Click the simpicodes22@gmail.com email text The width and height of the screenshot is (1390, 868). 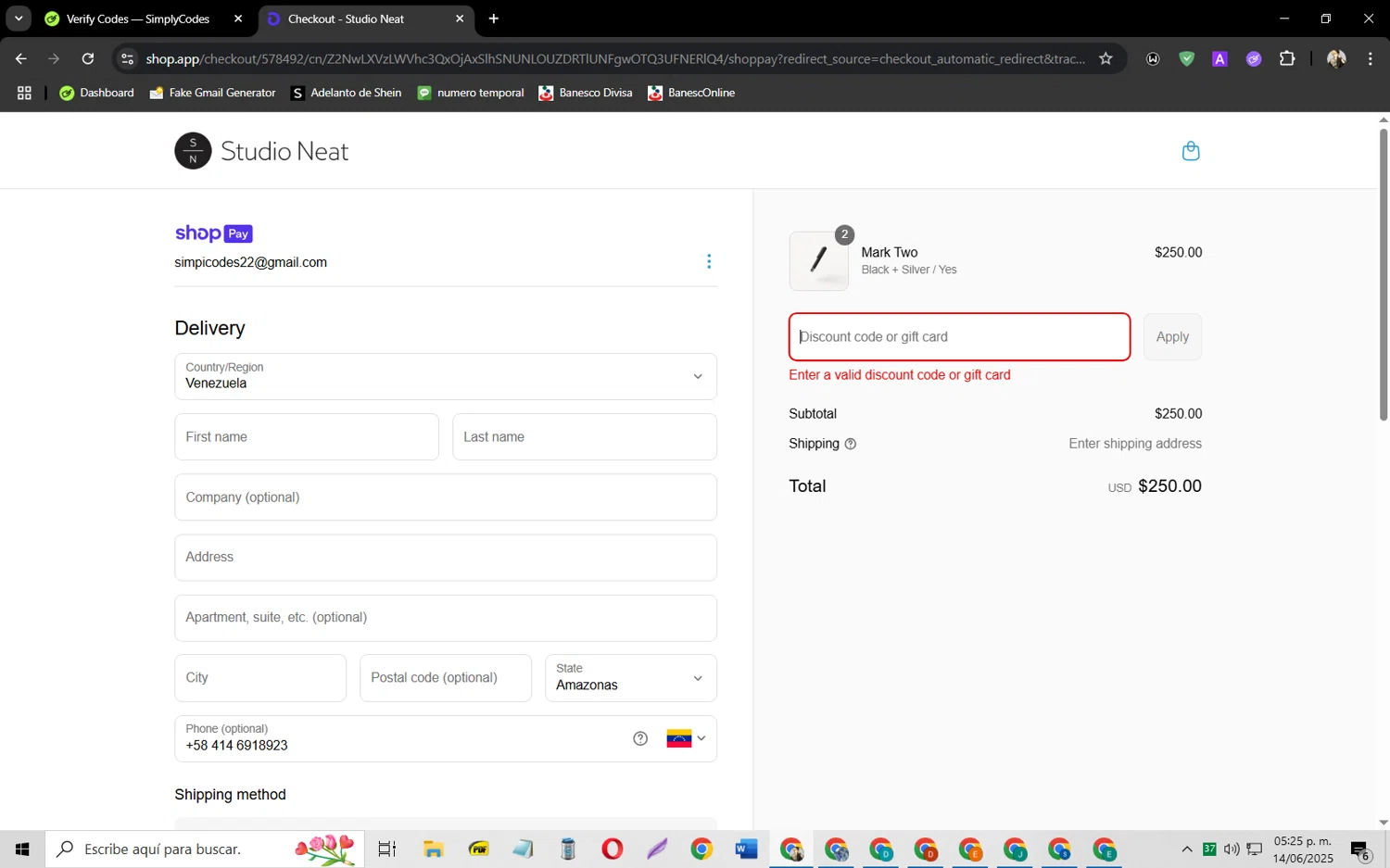[x=251, y=262]
